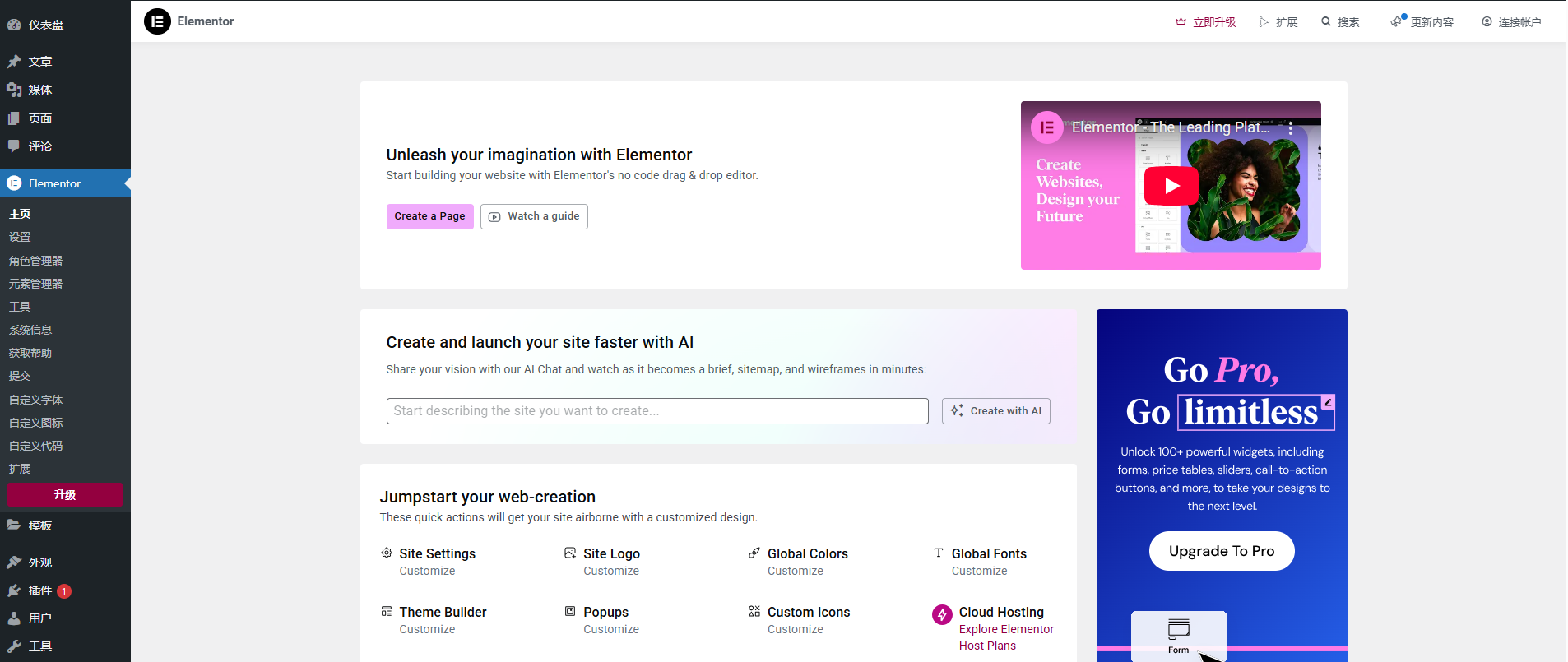Click the Create with AI button
Image resolution: width=1568 pixels, height=662 pixels.
click(x=995, y=411)
